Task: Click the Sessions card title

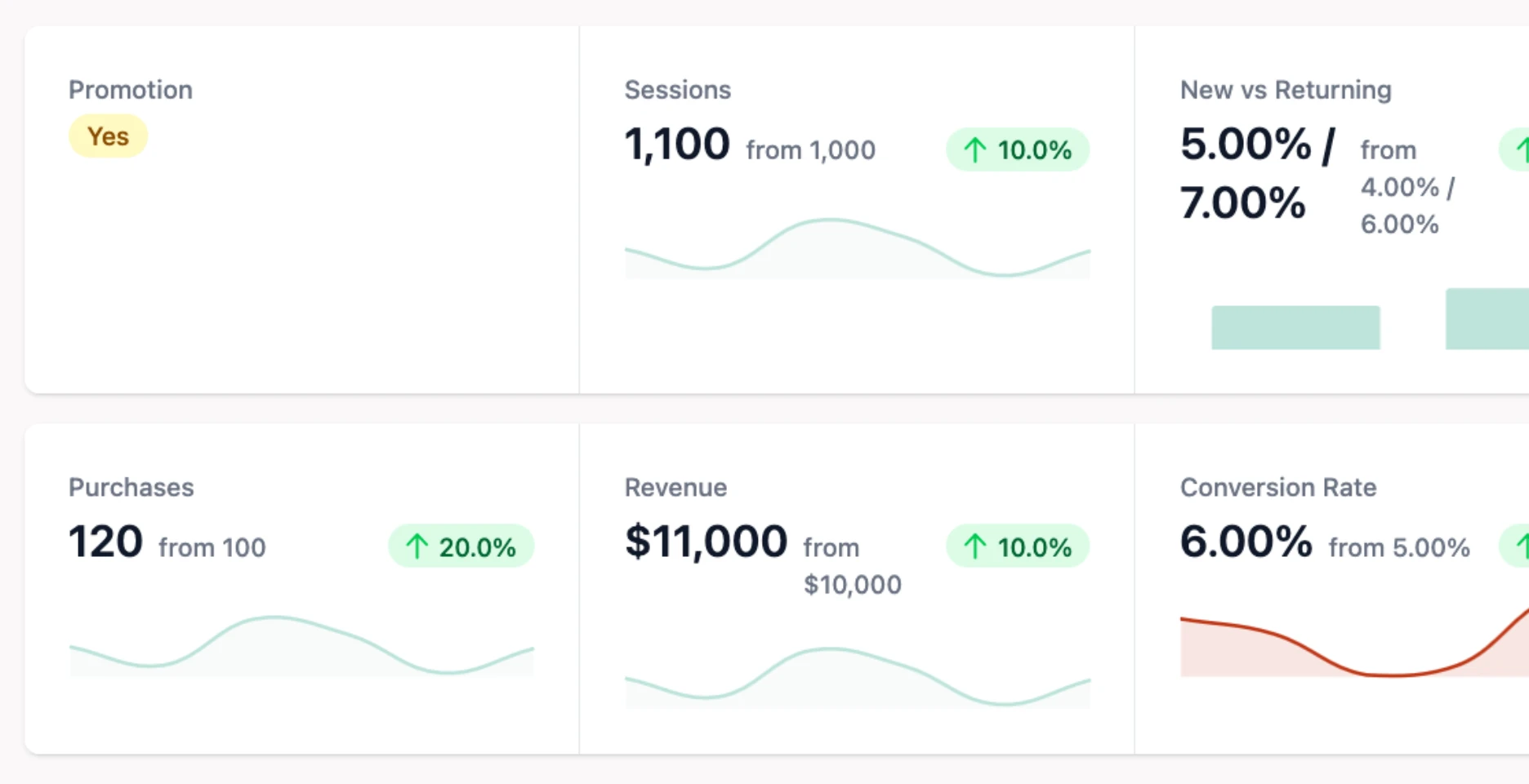Action: coord(677,90)
